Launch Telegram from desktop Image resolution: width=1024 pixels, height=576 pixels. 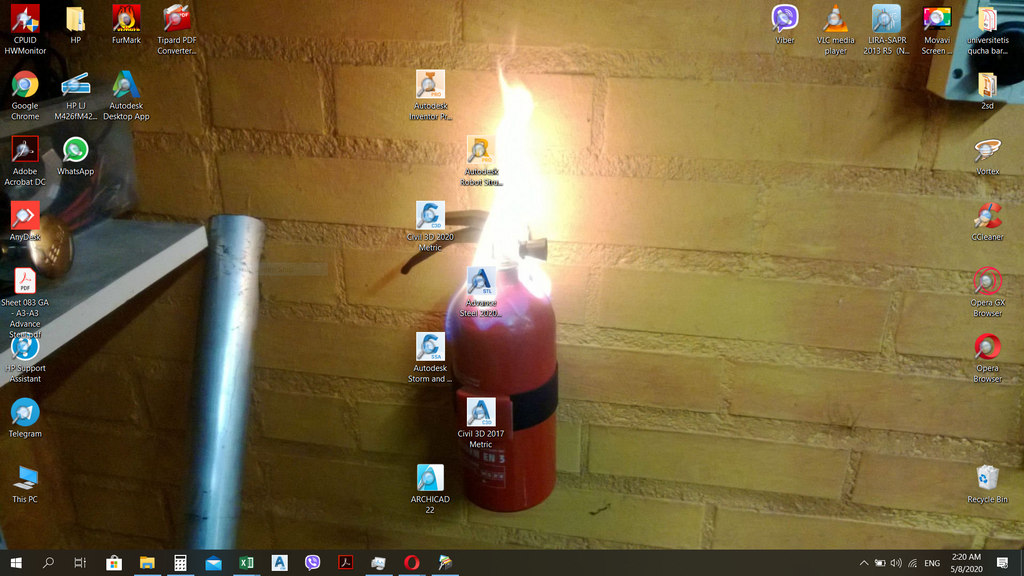(x=25, y=418)
